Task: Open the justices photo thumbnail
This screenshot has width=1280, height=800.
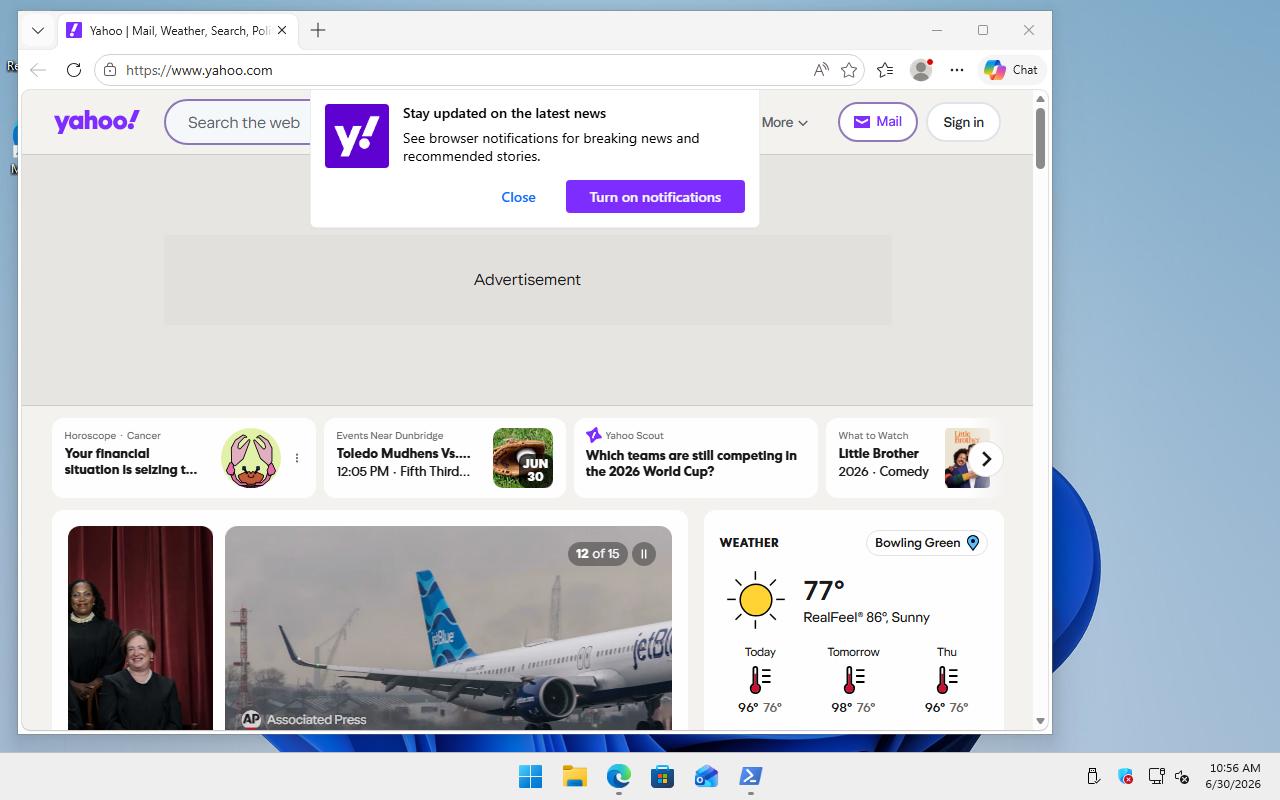Action: pos(140,628)
